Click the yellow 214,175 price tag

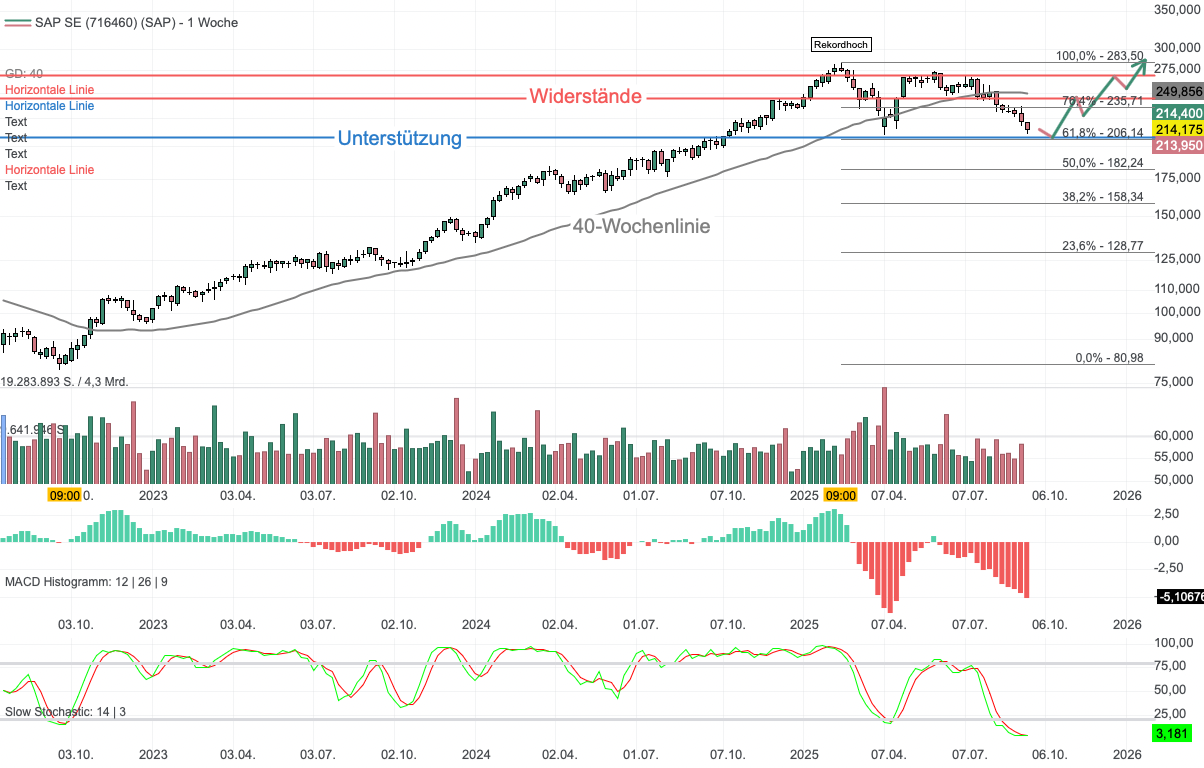point(1178,129)
